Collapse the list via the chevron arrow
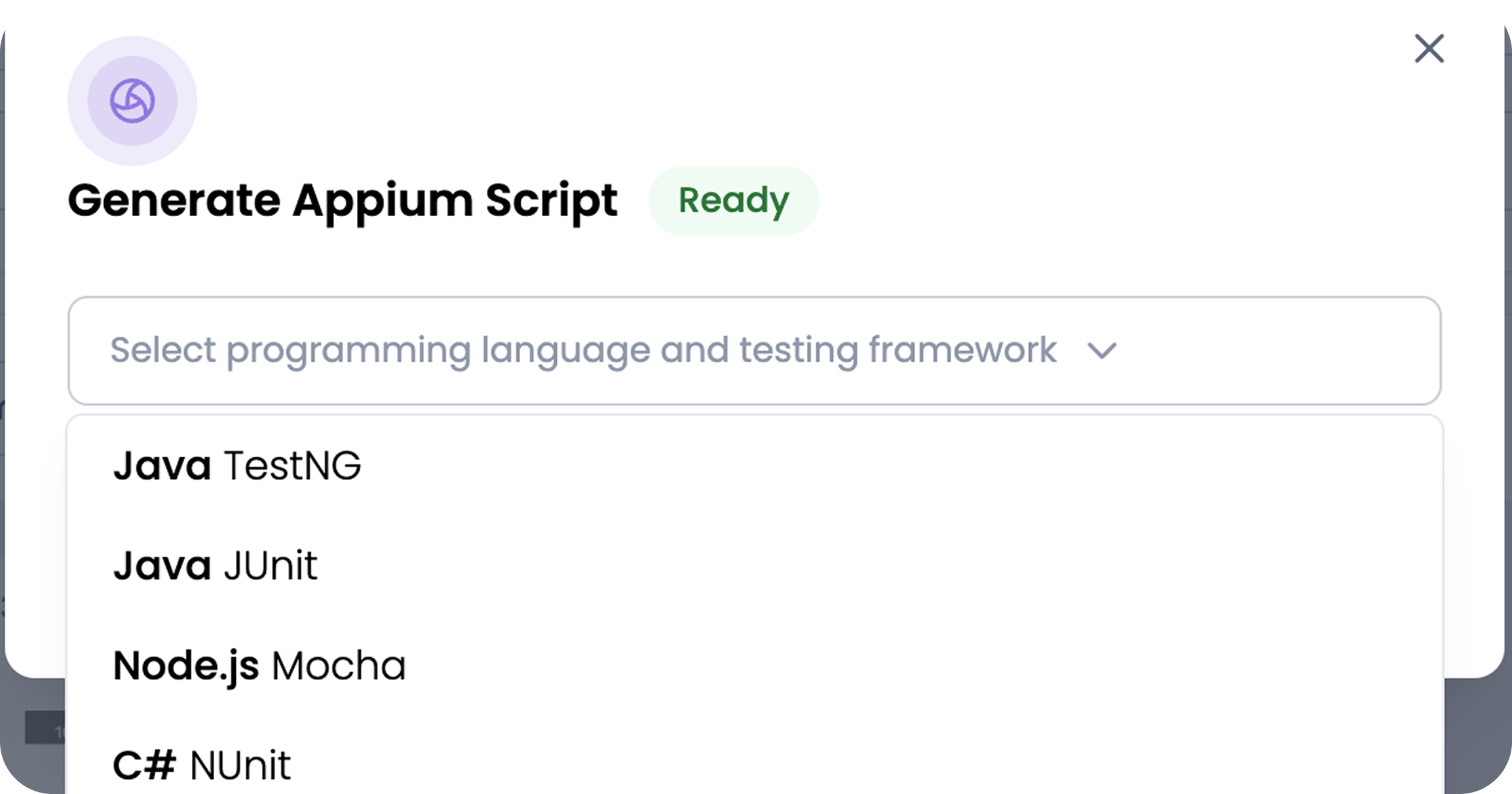The height and width of the screenshot is (794, 1512). (1102, 351)
